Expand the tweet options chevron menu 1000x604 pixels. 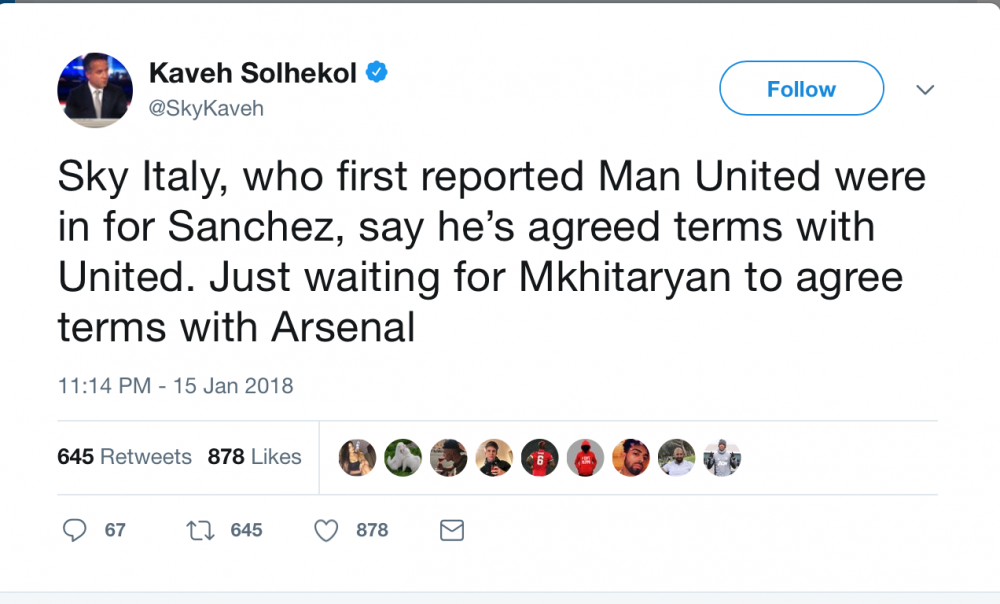(925, 89)
